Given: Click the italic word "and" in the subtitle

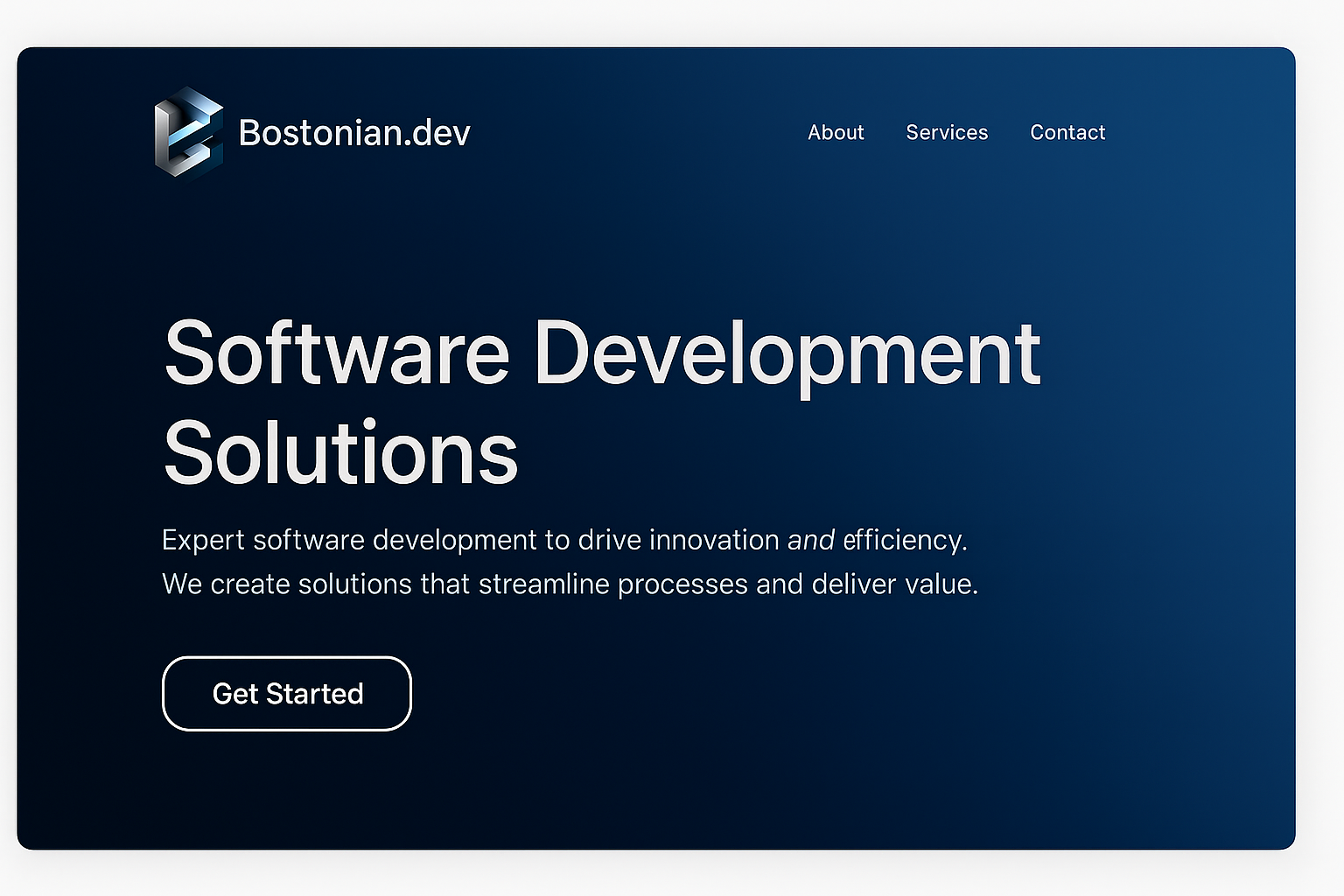Looking at the screenshot, I should (x=810, y=540).
